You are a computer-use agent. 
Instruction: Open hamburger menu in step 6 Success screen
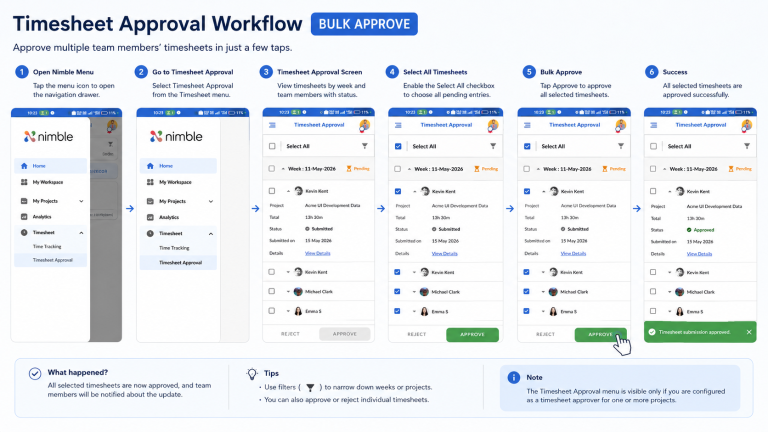[653, 125]
